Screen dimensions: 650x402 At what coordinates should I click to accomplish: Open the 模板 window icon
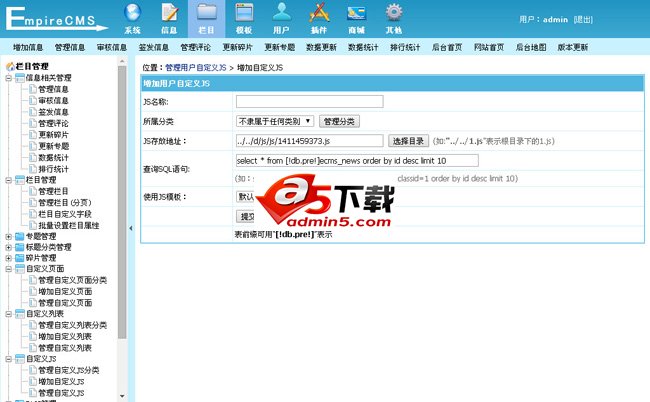pyautogui.click(x=244, y=12)
